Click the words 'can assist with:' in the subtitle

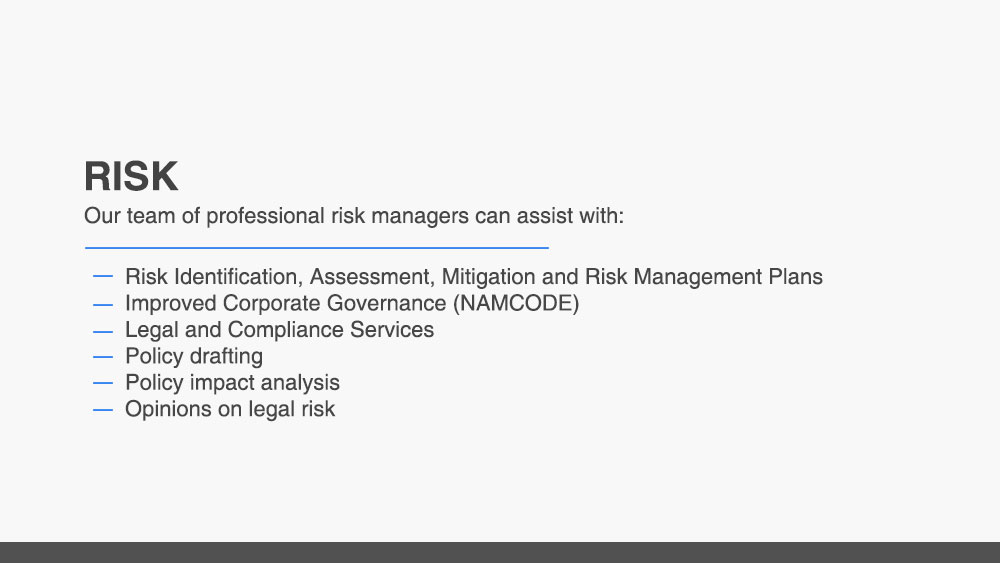(549, 216)
